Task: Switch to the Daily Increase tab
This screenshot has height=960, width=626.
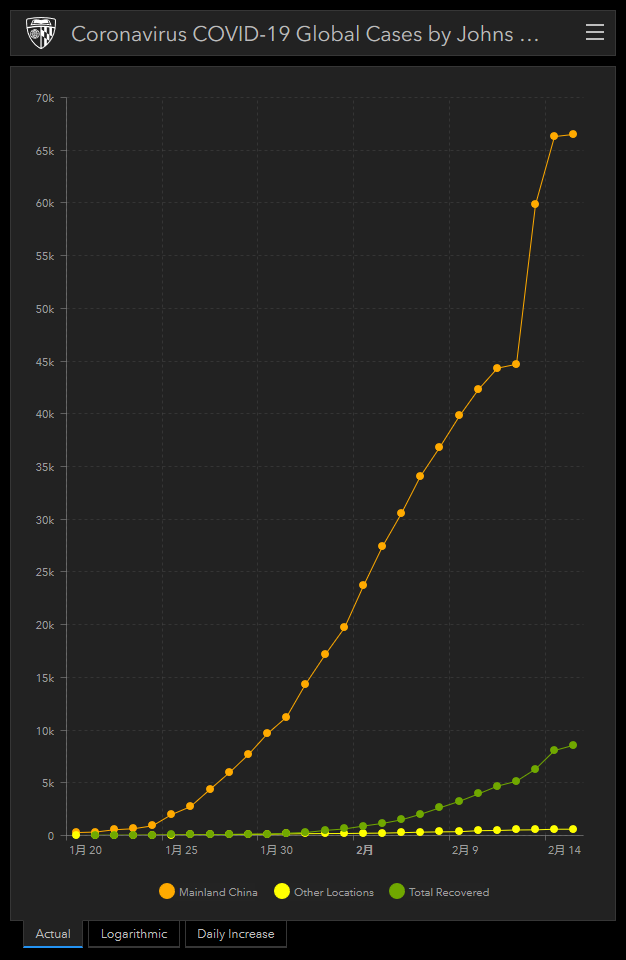Action: [x=235, y=934]
